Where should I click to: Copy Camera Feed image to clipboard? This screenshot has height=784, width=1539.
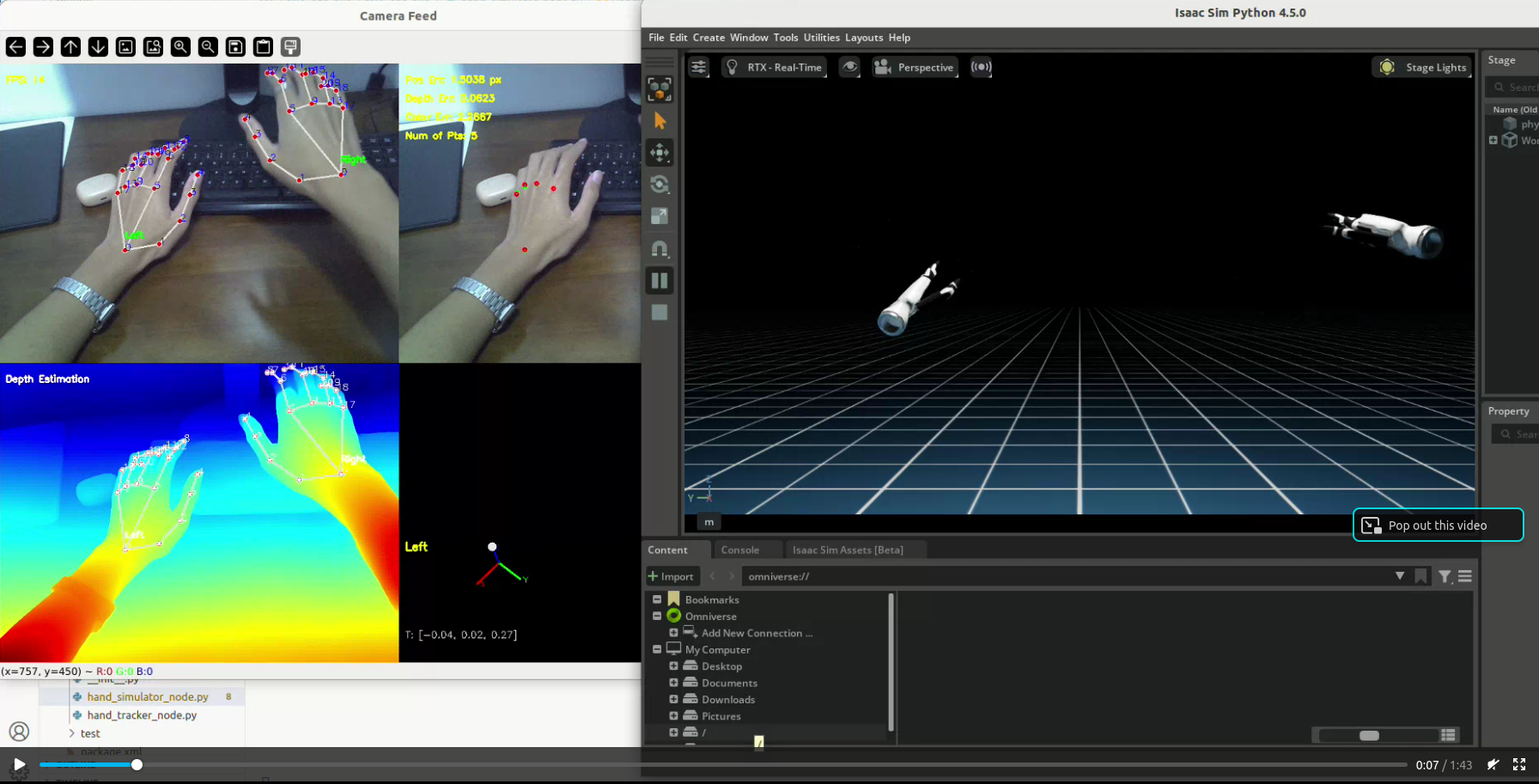click(x=263, y=47)
